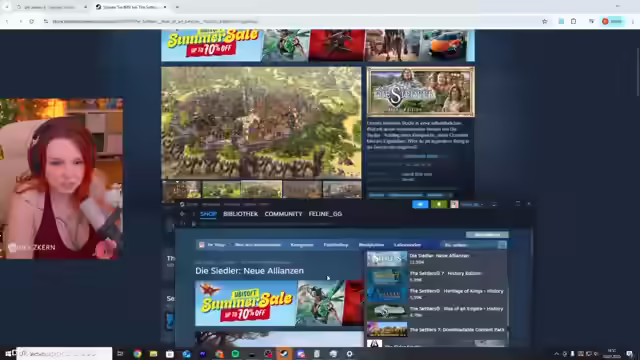The image size is (640, 360).
Task: Open the BIBLIOTHEK tab in Steam
Action: [x=240, y=214]
